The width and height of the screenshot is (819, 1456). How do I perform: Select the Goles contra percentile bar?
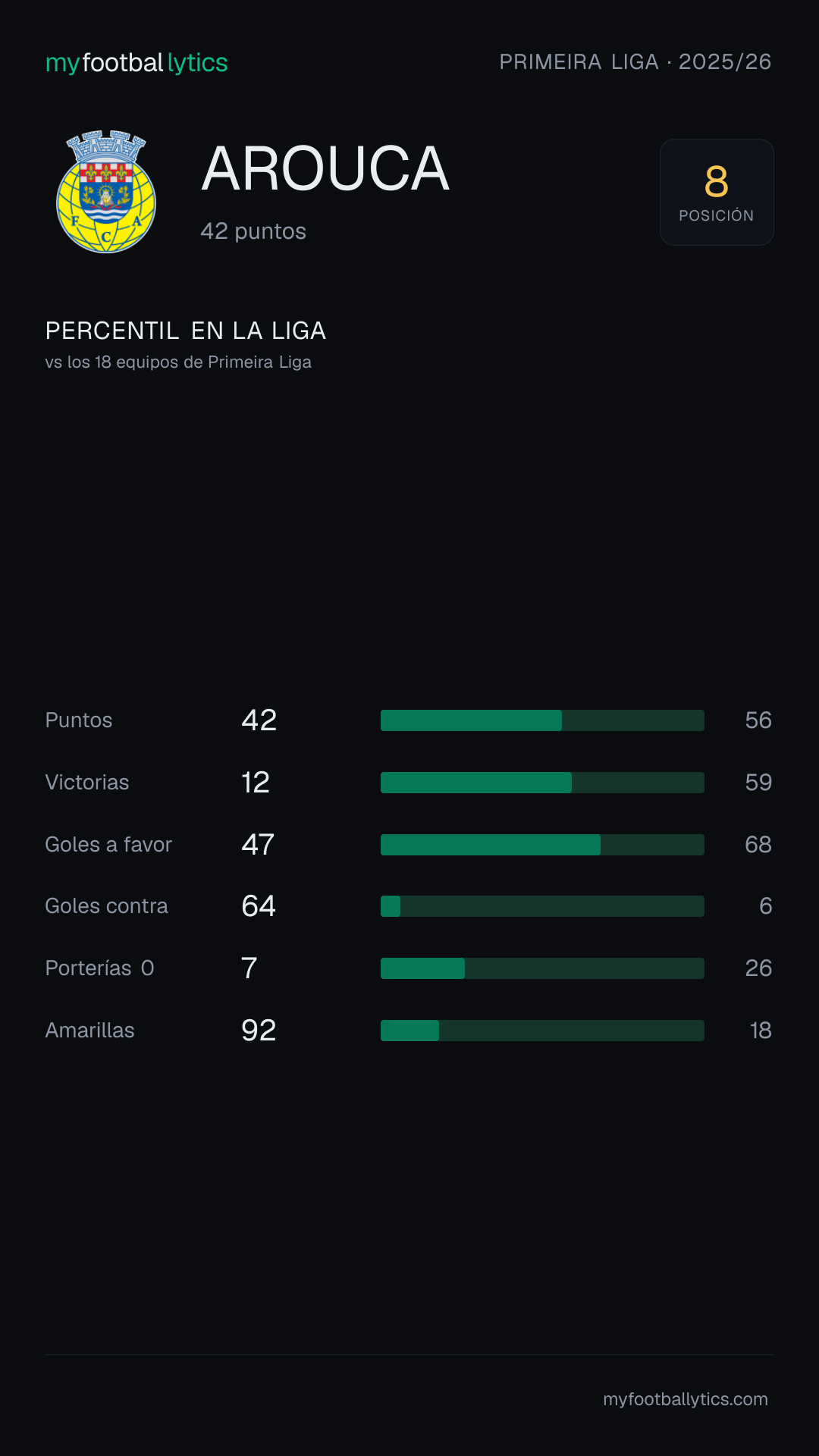click(542, 906)
